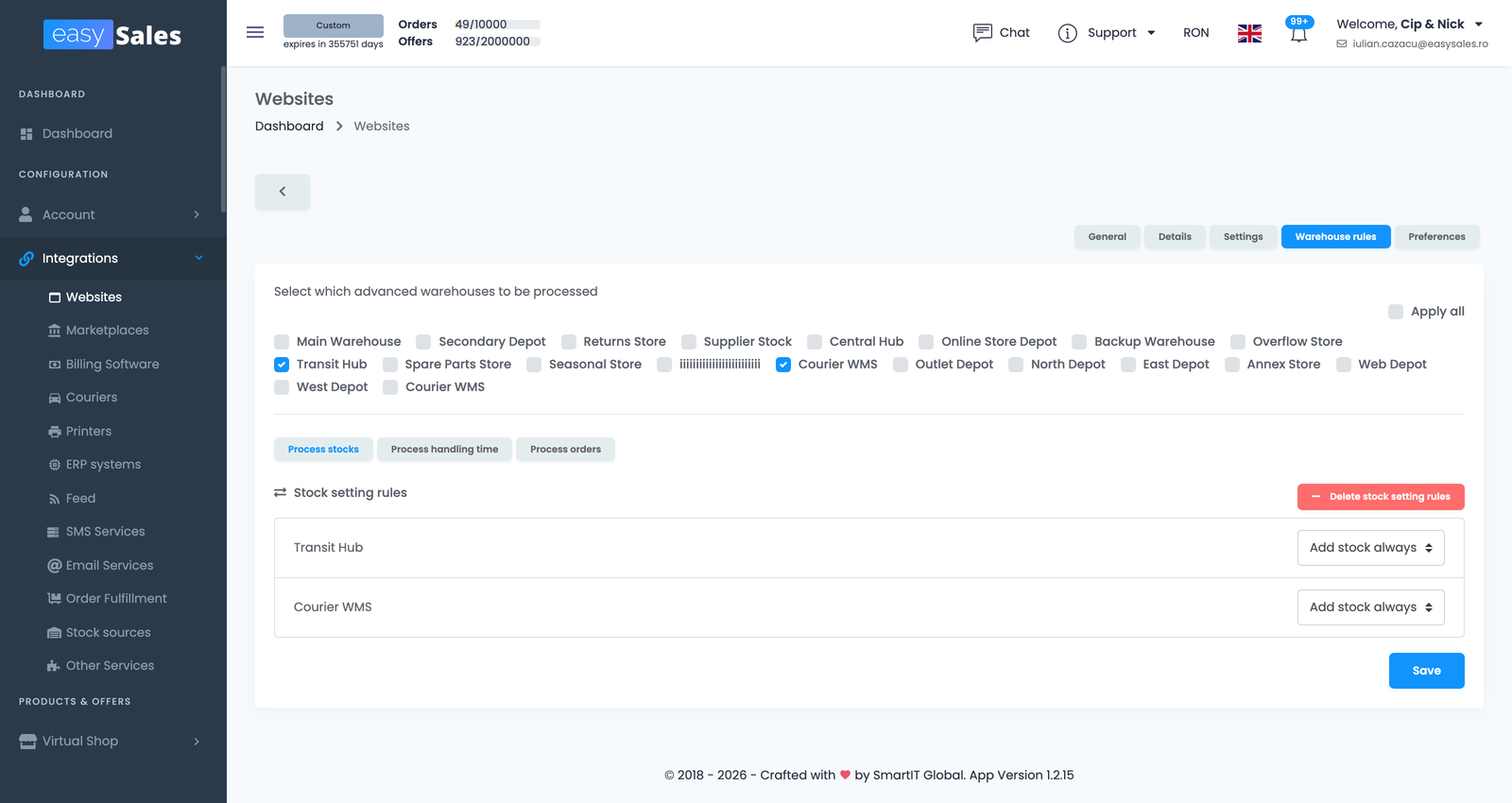
Task: Enable the Web Depot checkbox
Action: (1344, 365)
